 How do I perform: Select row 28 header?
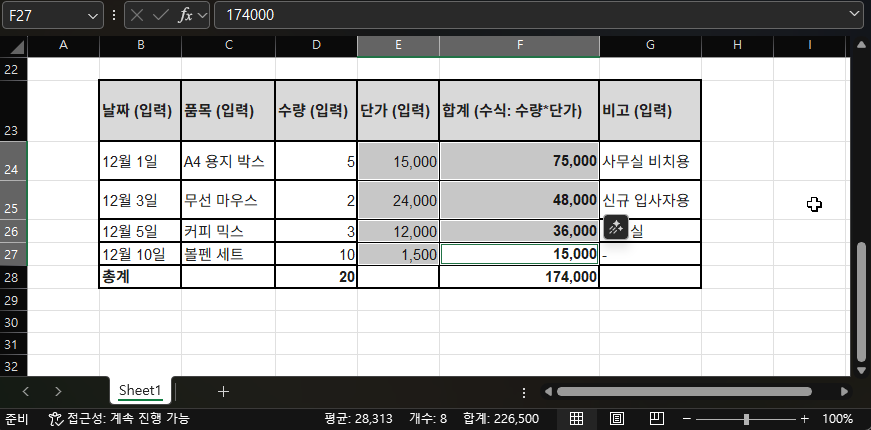tap(11, 277)
